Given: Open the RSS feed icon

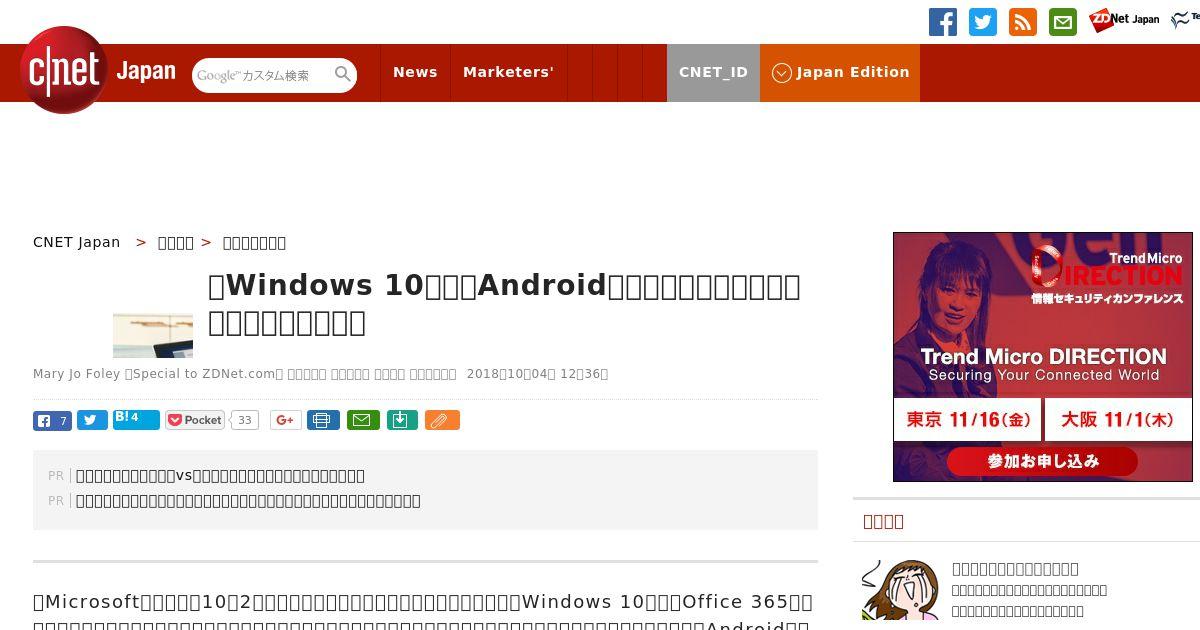Looking at the screenshot, I should pos(1023,22).
